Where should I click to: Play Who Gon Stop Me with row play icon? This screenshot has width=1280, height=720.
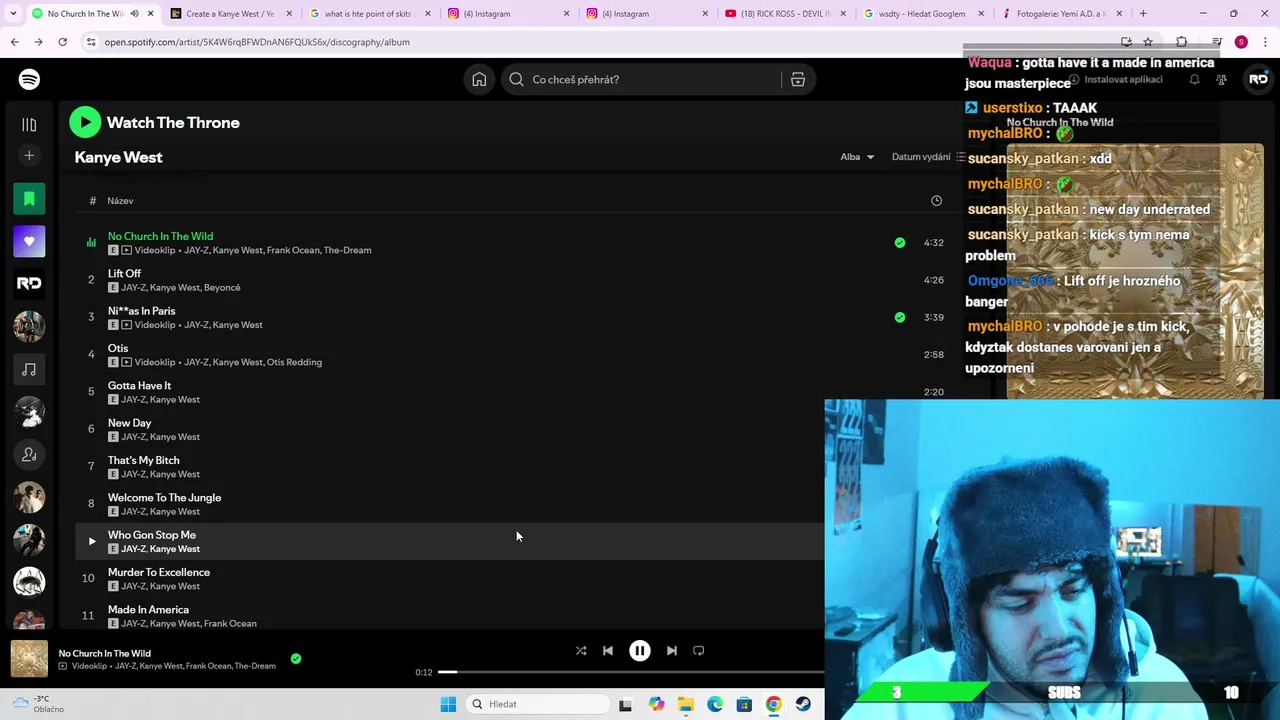click(91, 541)
